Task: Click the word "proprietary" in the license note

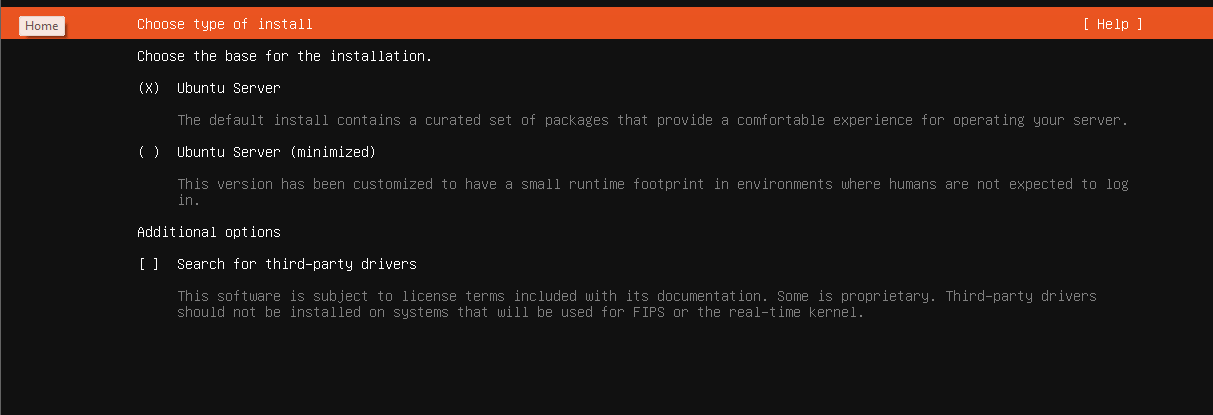Action: (x=880, y=296)
